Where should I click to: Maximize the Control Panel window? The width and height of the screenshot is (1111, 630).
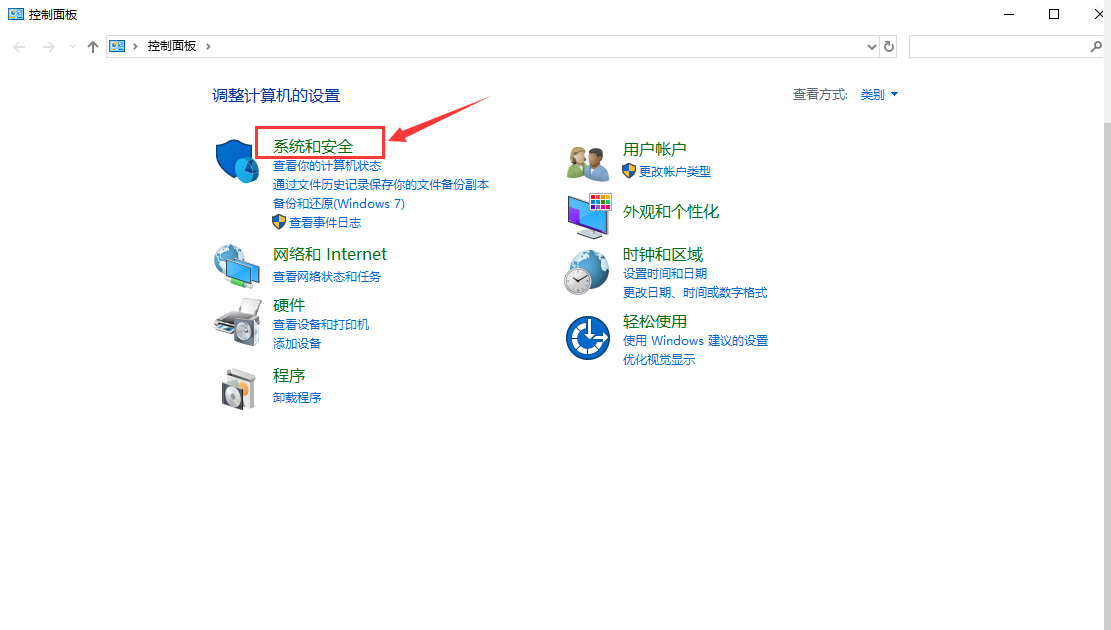coord(1054,14)
